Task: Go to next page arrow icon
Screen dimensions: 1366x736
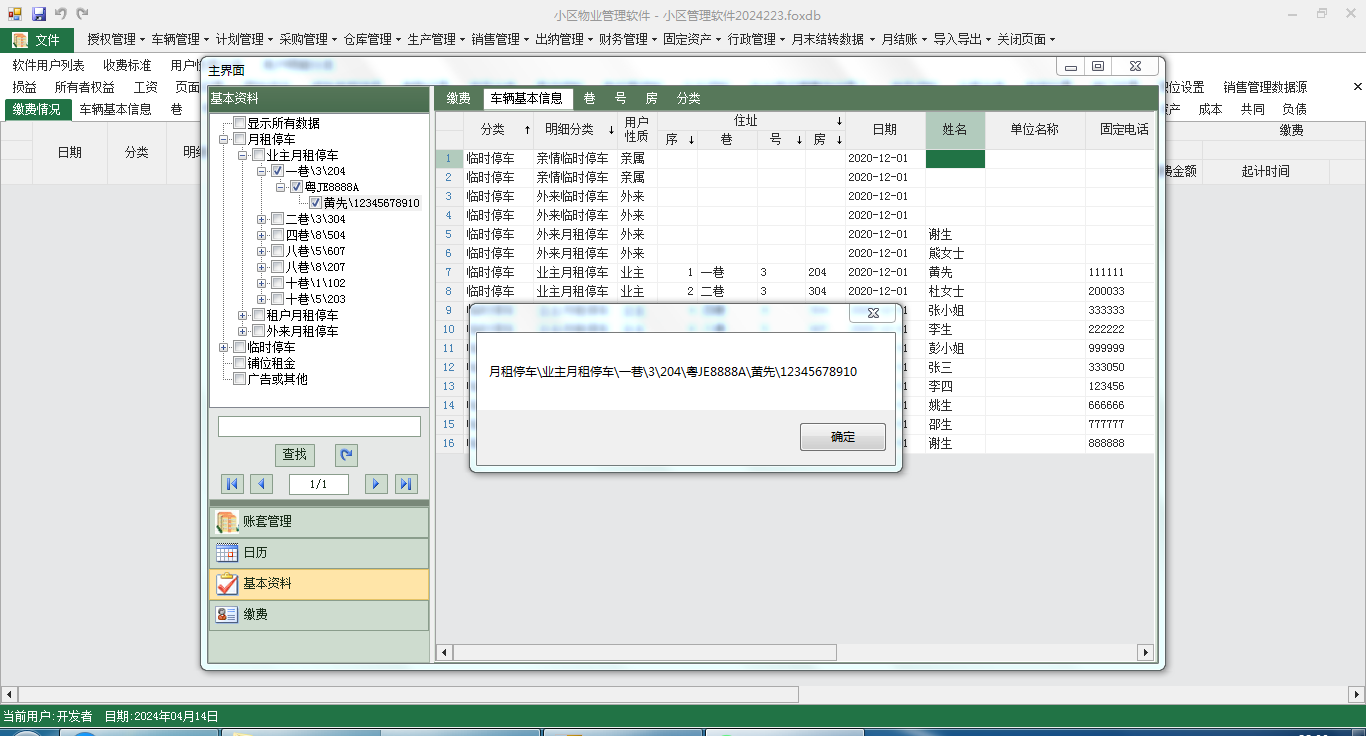Action: (x=376, y=484)
